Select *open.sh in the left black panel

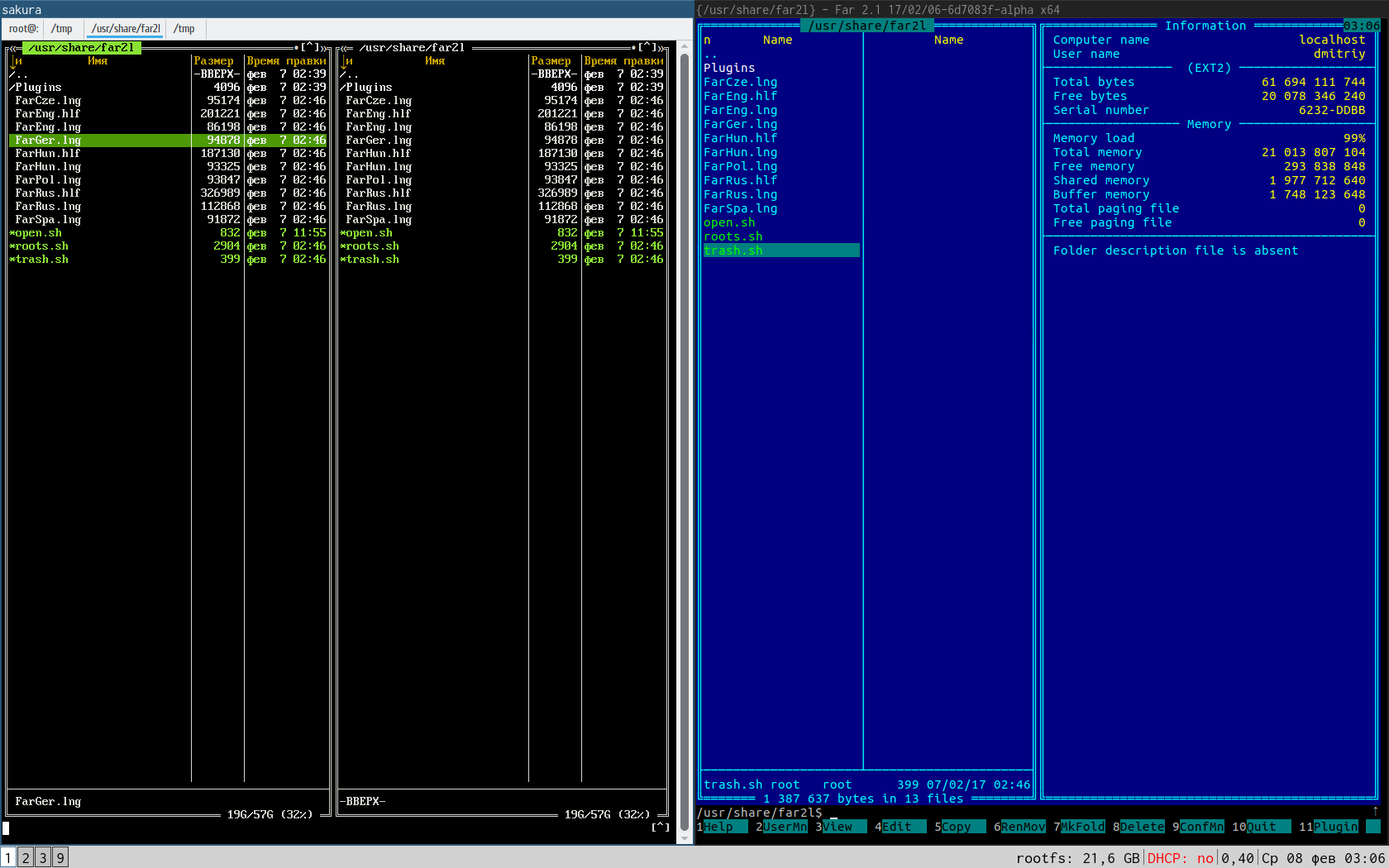tap(36, 233)
